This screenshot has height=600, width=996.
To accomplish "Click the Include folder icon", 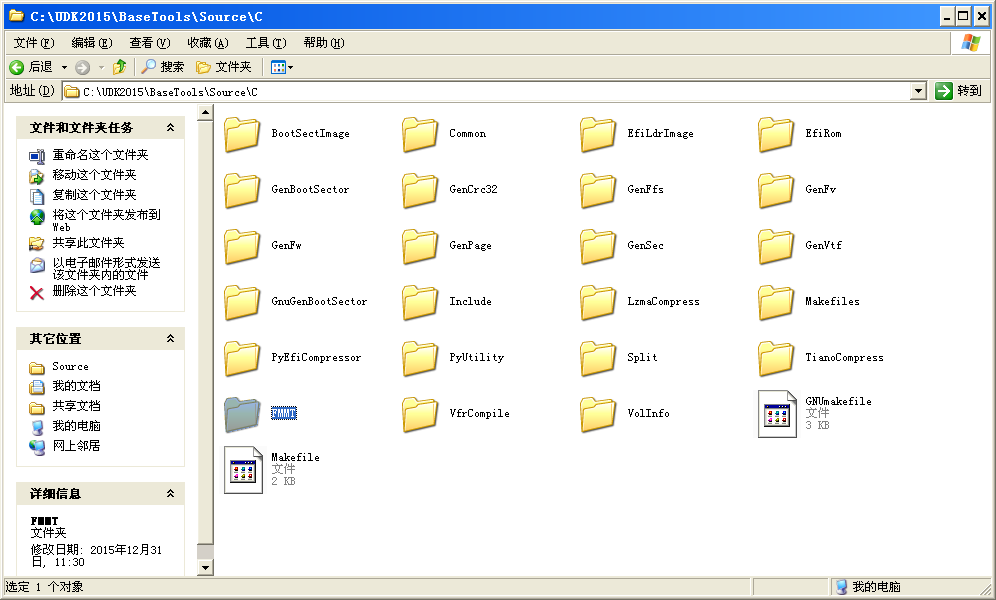I will [420, 302].
